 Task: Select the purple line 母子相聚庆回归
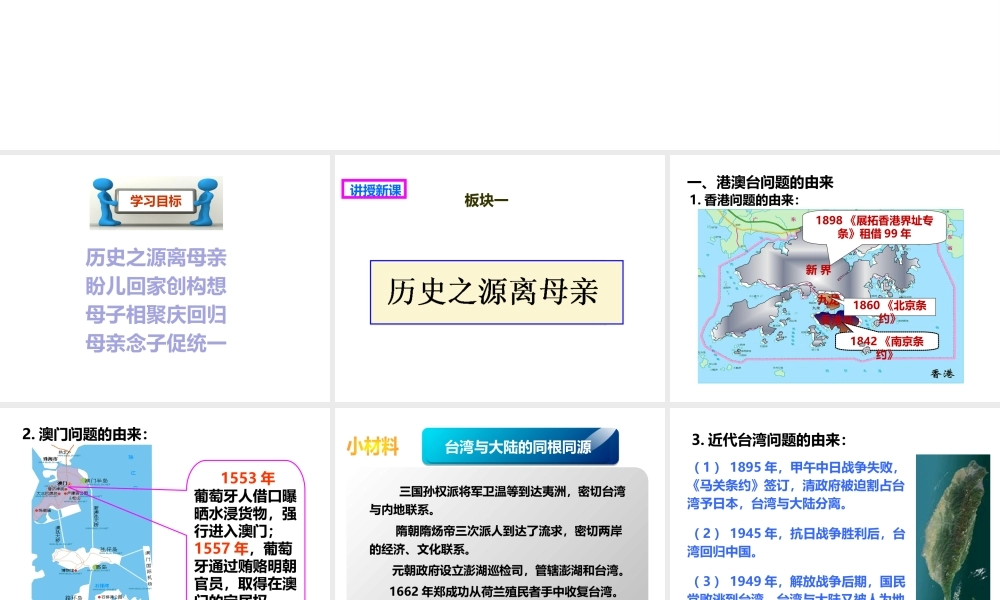click(x=156, y=315)
